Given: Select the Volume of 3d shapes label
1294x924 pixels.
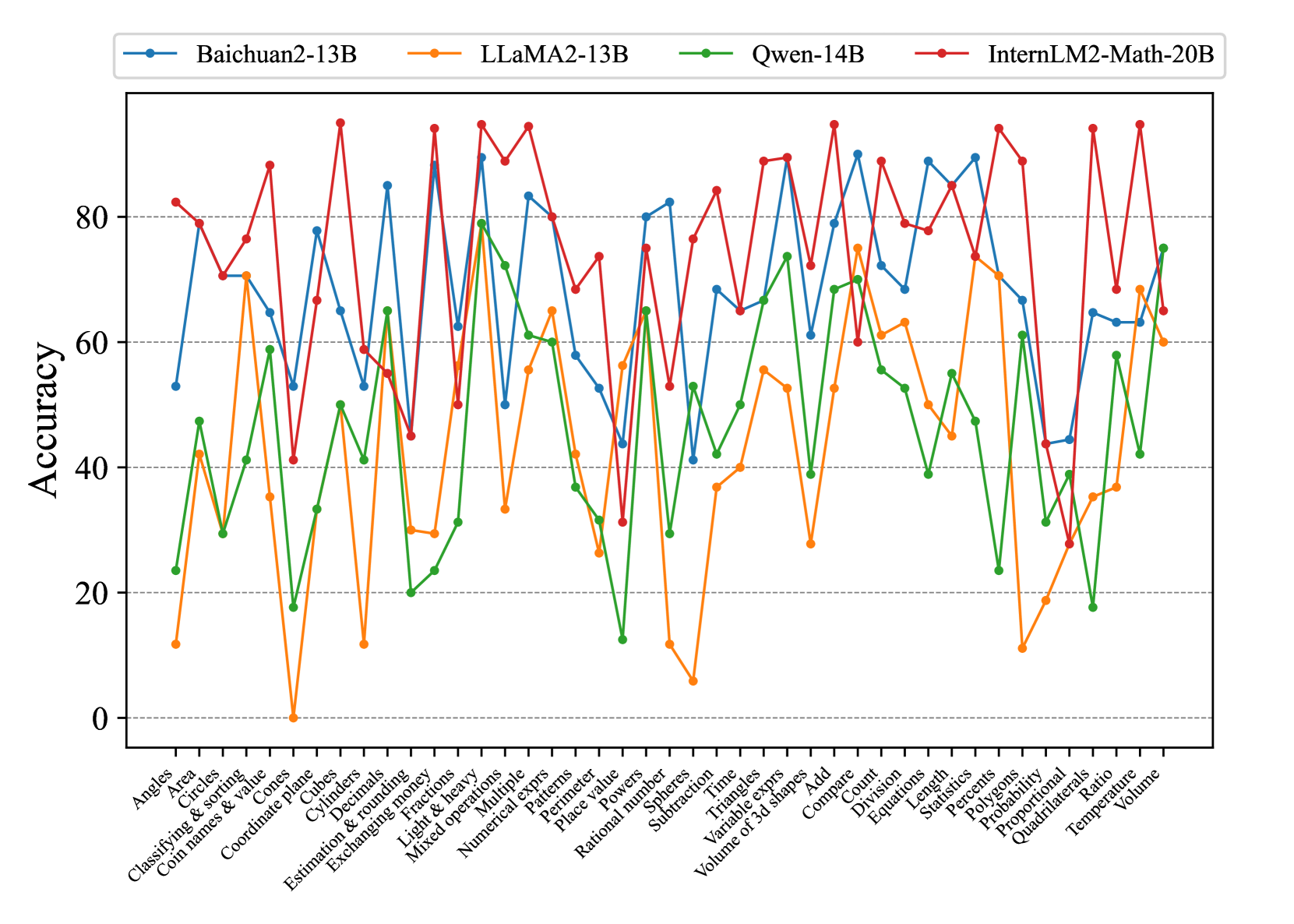Looking at the screenshot, I should coord(749,822).
